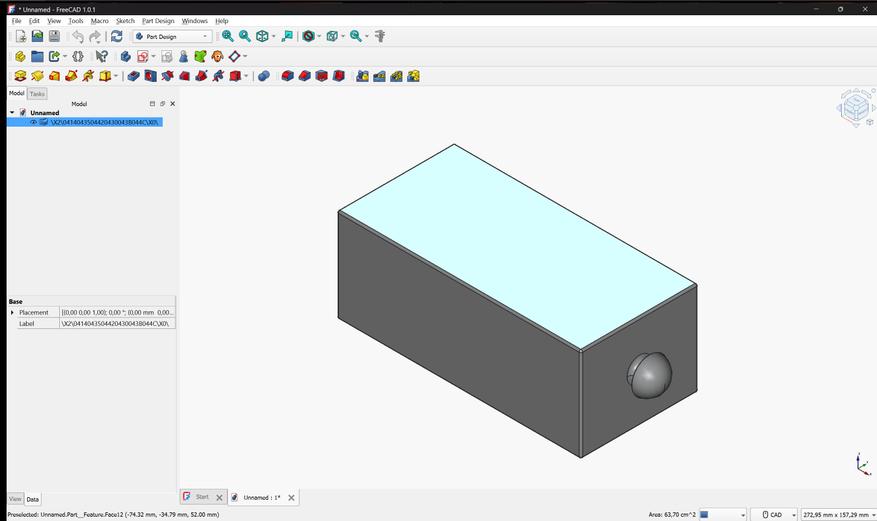Toggle visibility eye of the imported part
The height and width of the screenshot is (521, 877).
[33, 122]
